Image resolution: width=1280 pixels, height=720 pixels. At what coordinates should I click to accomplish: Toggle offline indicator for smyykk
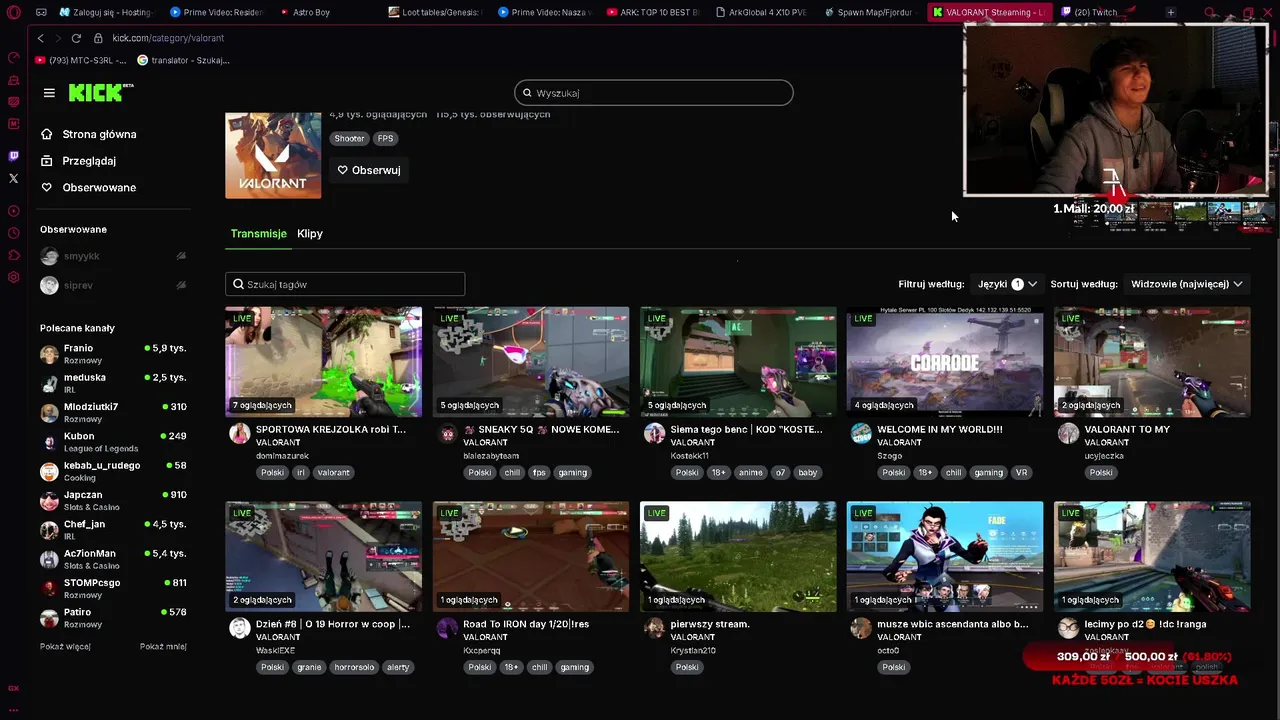pyautogui.click(x=181, y=256)
